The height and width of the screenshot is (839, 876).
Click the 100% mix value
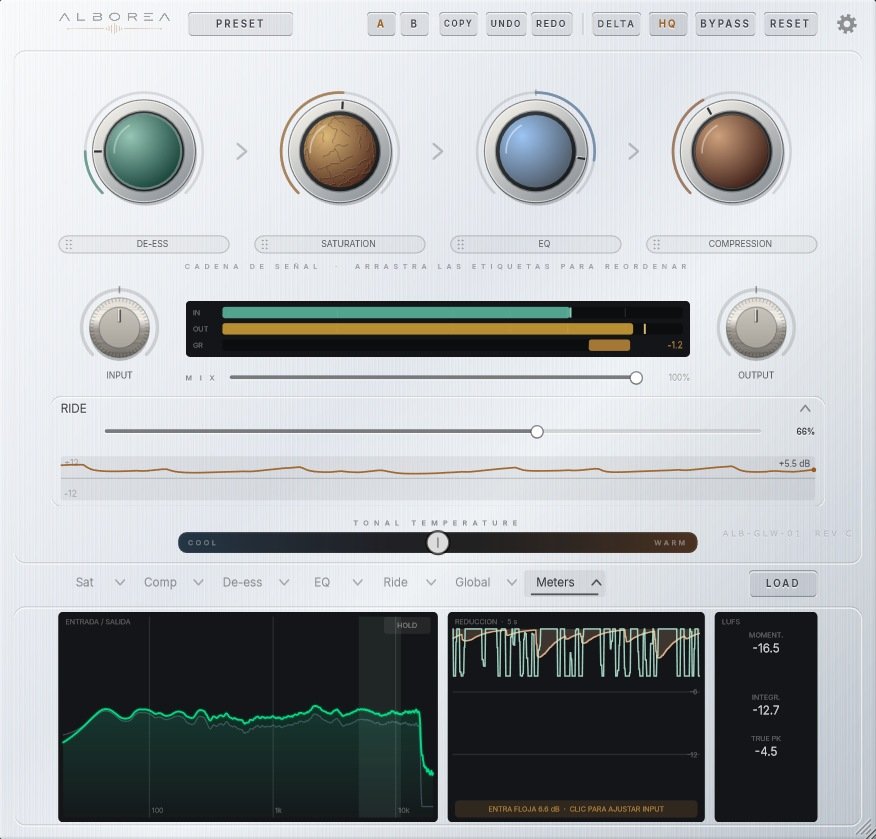point(679,378)
